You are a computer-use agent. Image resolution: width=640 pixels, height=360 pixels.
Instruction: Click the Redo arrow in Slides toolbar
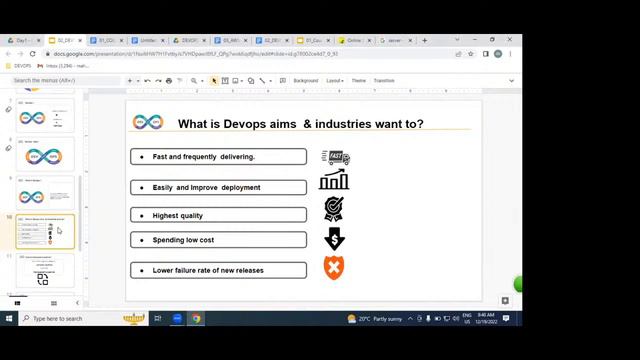click(158, 81)
